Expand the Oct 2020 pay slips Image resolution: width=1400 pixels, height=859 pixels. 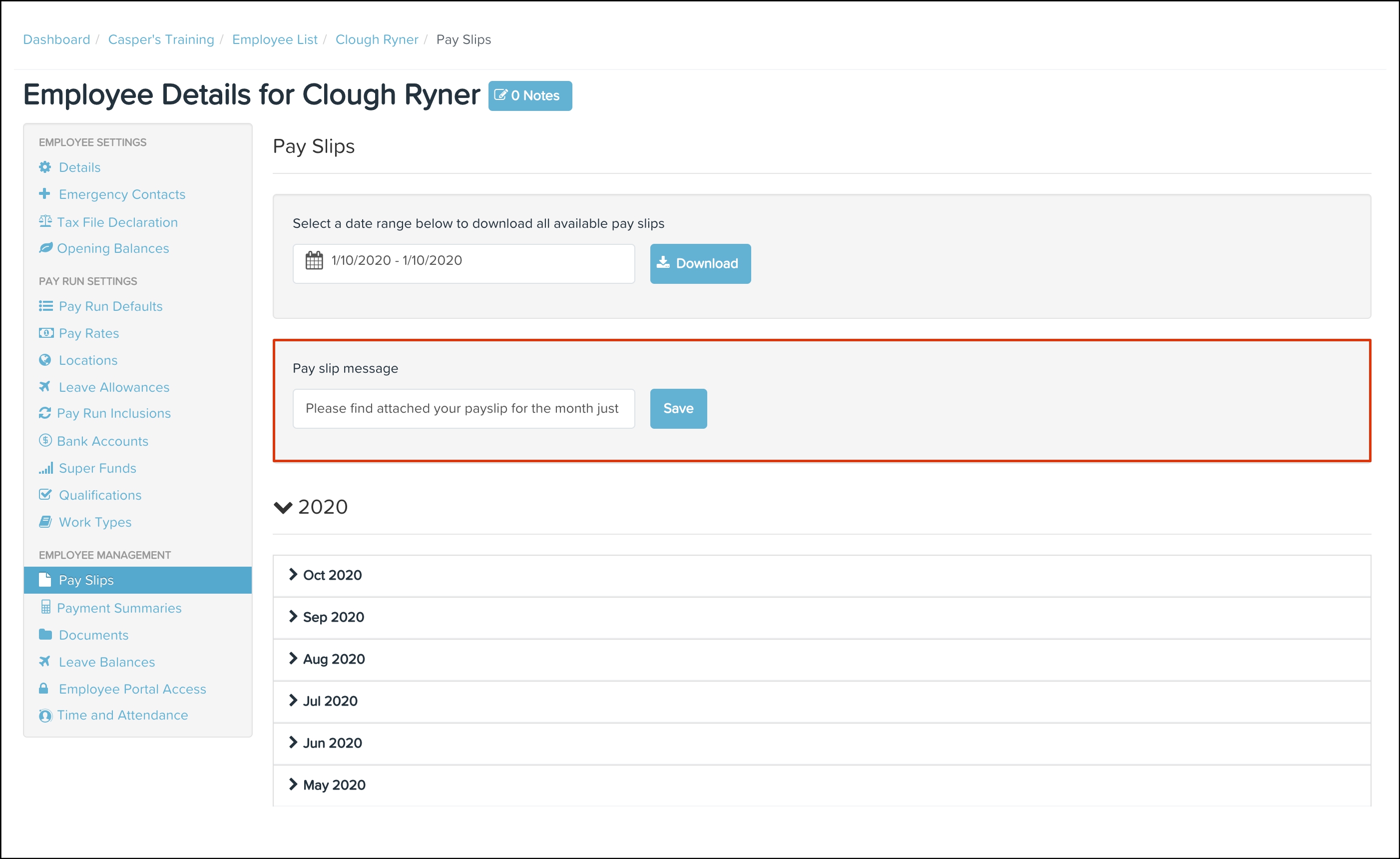tap(332, 575)
